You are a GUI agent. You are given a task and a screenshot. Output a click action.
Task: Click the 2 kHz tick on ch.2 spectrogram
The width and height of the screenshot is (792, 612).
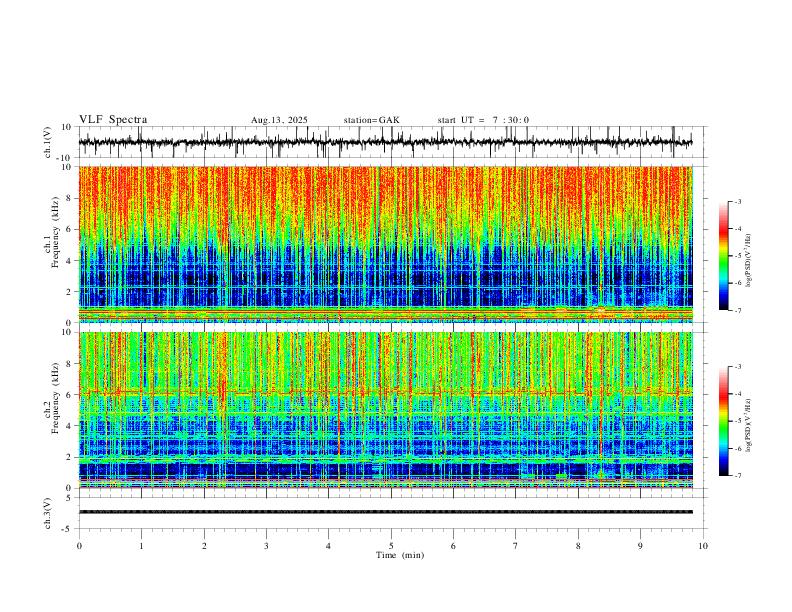69,457
